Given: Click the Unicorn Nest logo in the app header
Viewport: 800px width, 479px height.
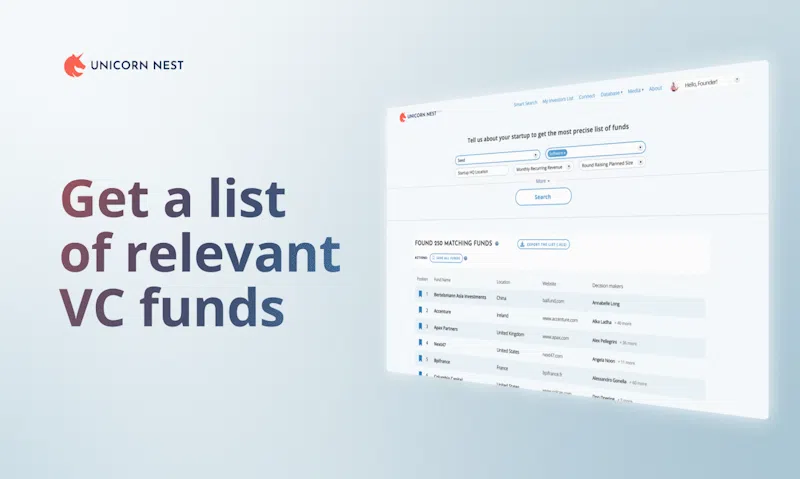Looking at the screenshot, I should [418, 116].
